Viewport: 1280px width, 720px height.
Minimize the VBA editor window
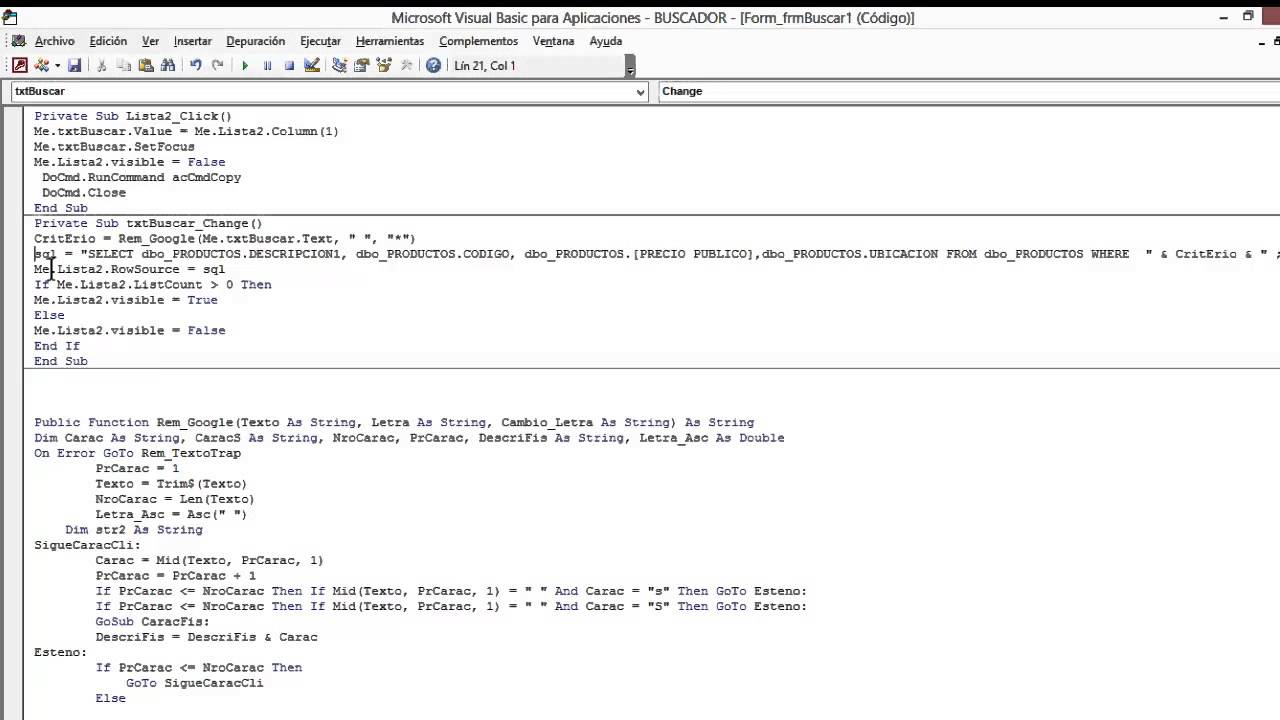[x=1224, y=17]
